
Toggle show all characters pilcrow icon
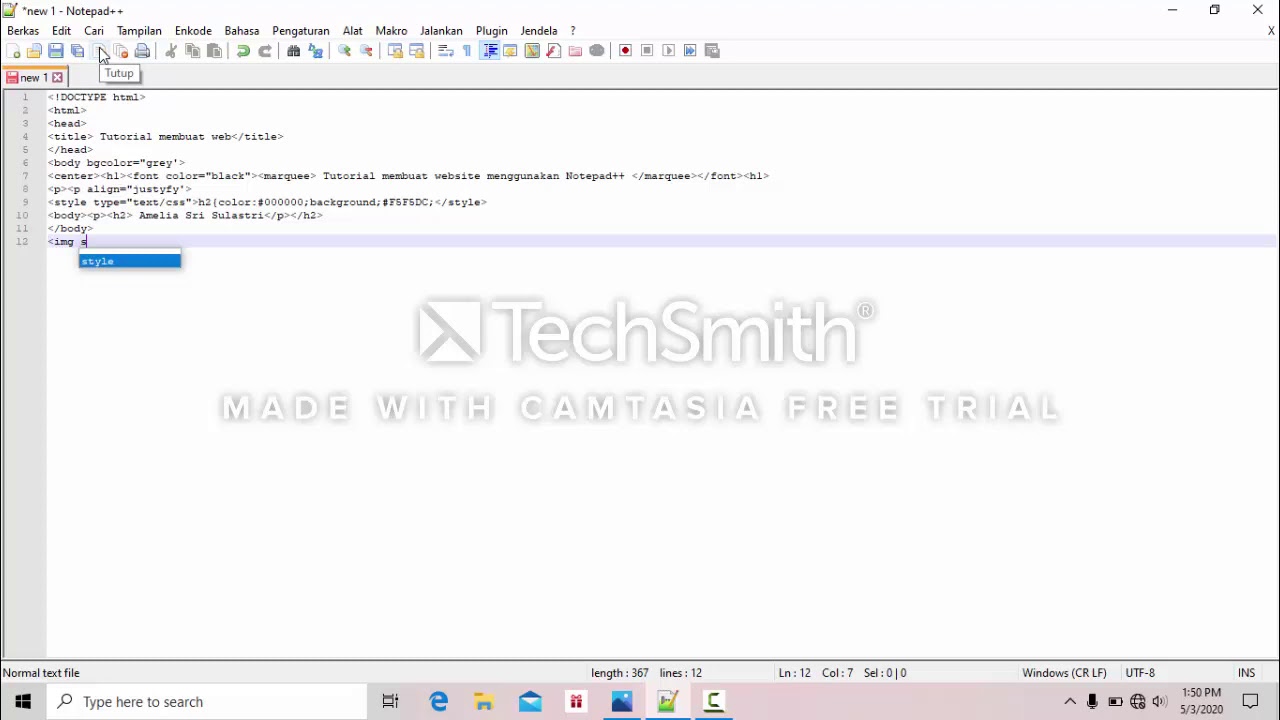(x=467, y=51)
